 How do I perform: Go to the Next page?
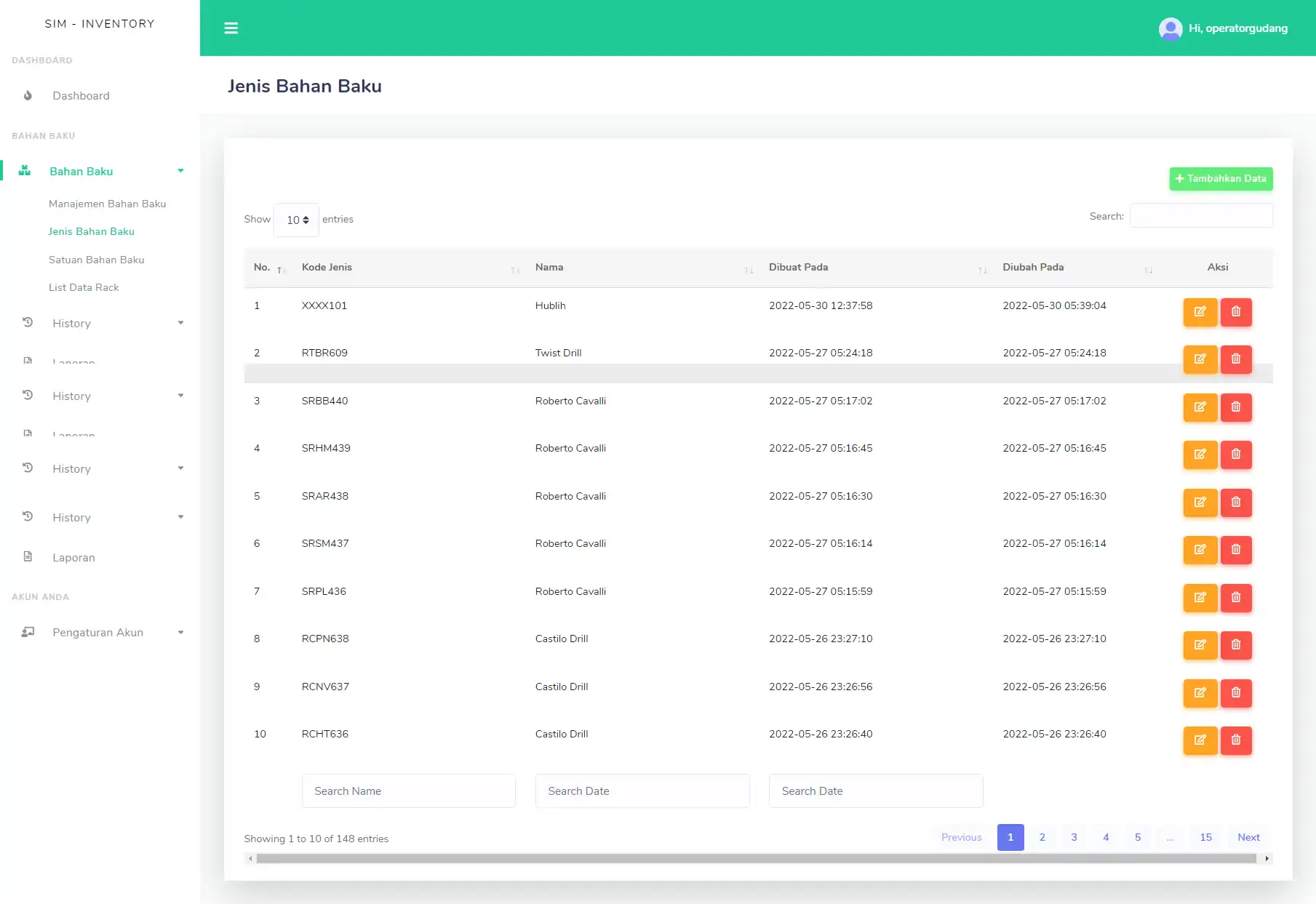pos(1248,837)
